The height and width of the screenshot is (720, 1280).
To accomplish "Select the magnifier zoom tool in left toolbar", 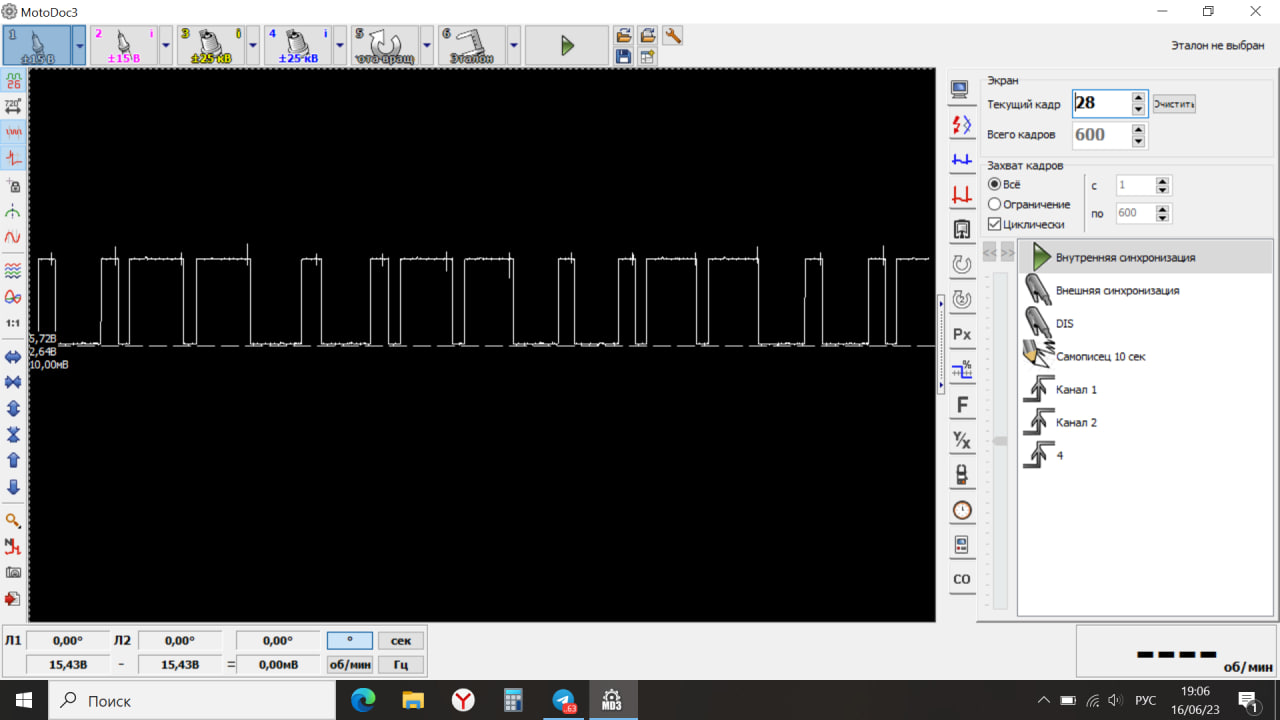I will (13, 521).
